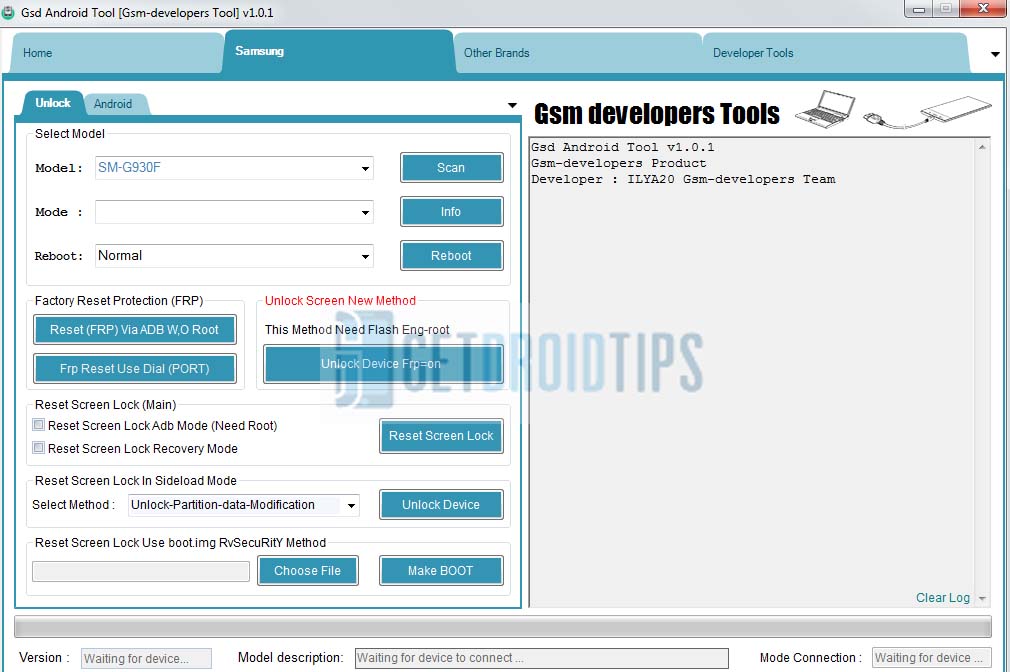Click Unlock Device Frp=on button

click(x=383, y=364)
